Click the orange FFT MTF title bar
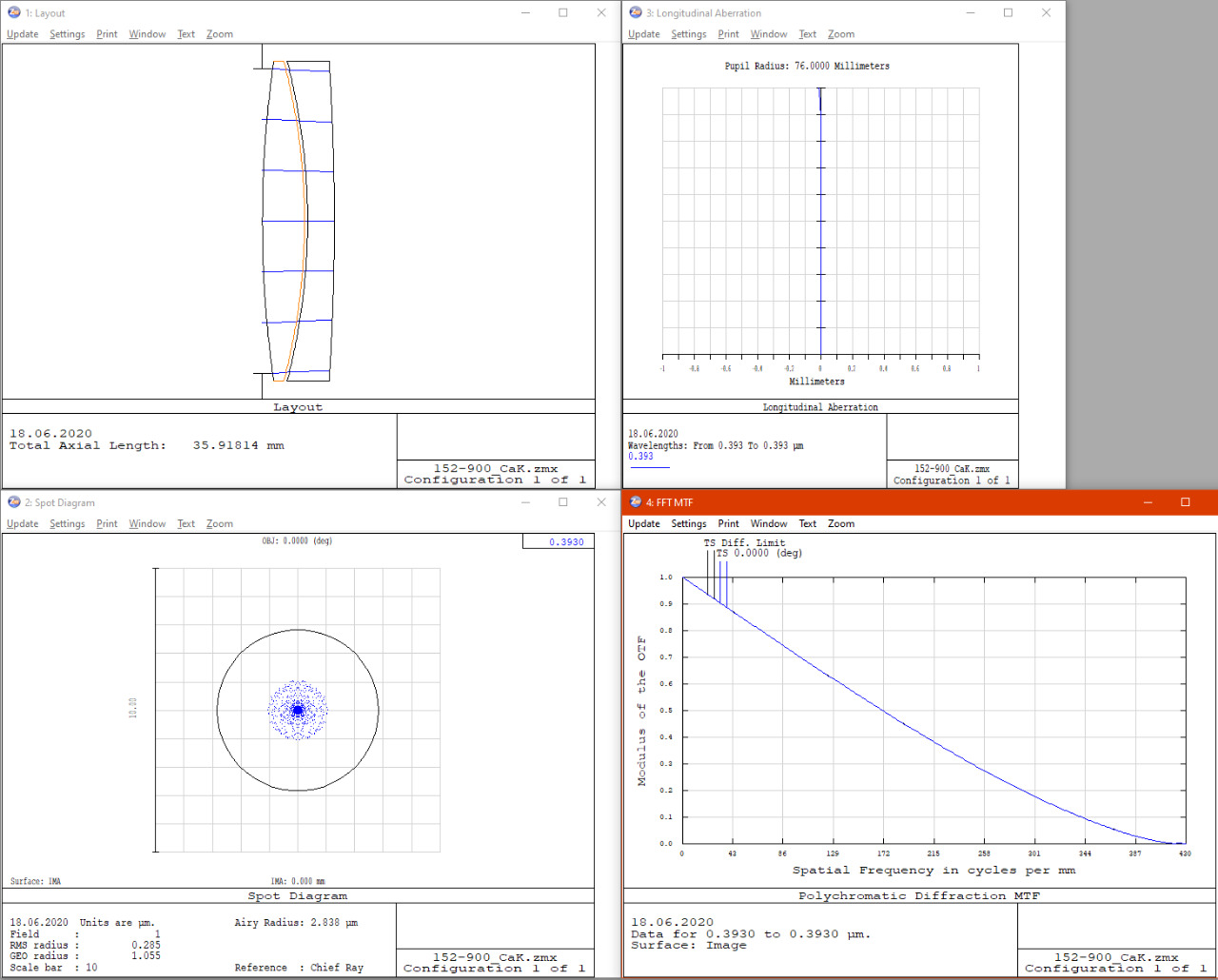Screen dimensions: 1218x980 point(904,501)
